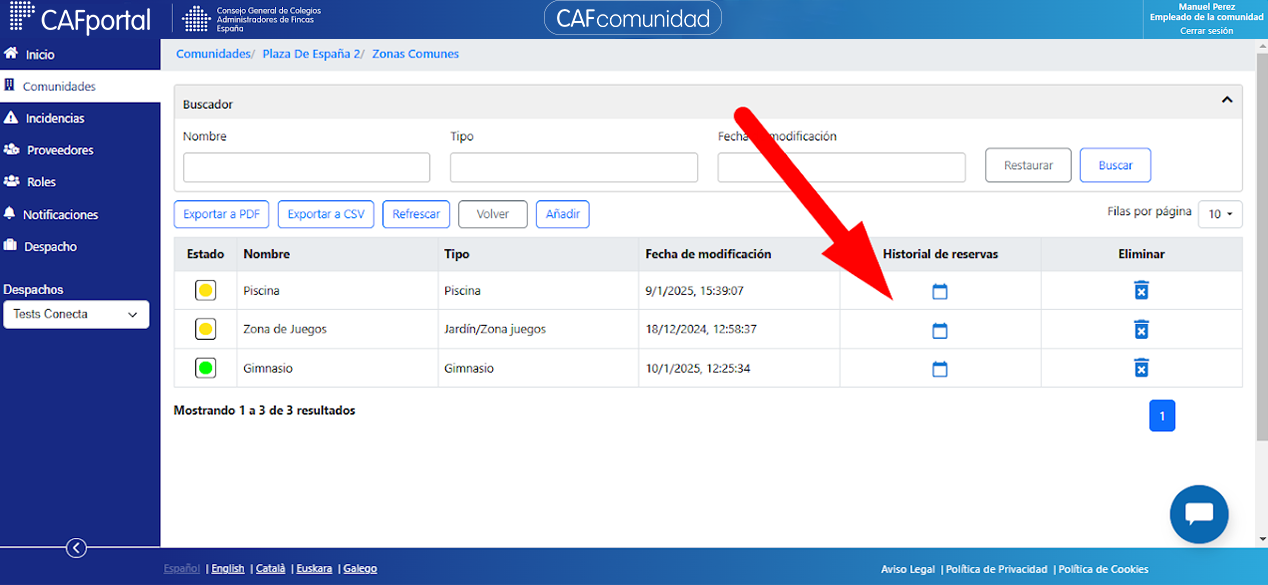Click the Añadir button

[563, 214]
